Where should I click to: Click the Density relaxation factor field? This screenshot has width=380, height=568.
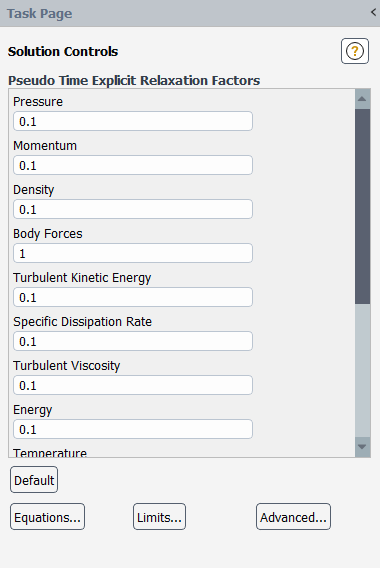point(133,209)
